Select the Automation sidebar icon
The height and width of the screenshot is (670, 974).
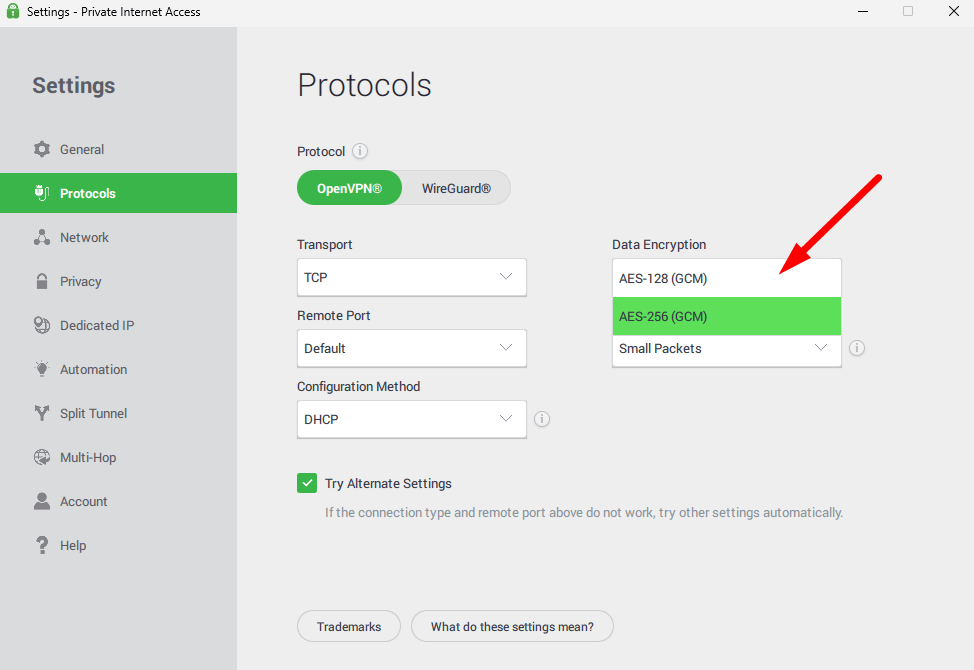[x=42, y=369]
